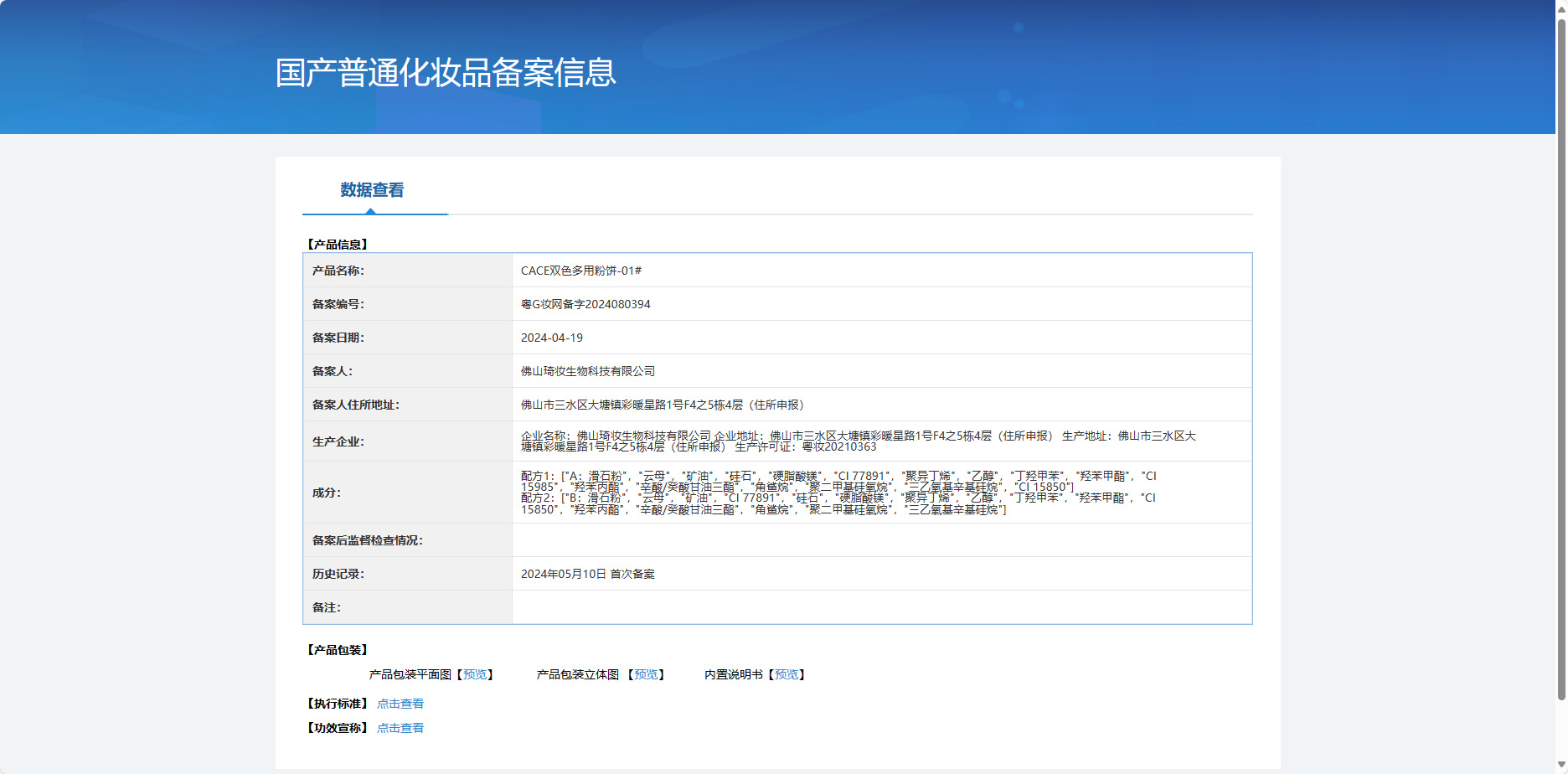Click the 备案人: row label

[333, 371]
